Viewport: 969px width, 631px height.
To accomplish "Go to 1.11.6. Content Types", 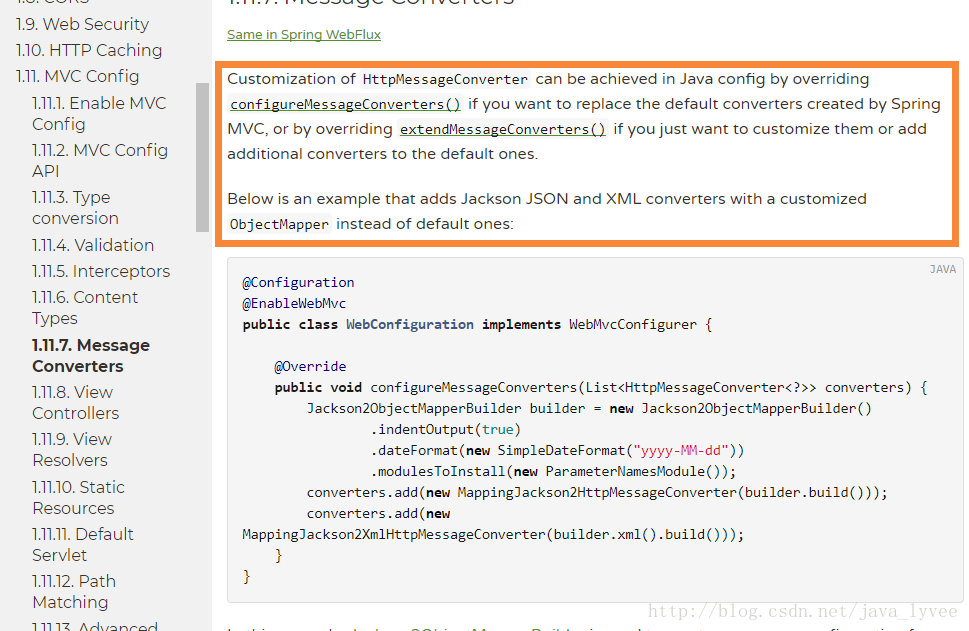I will click(85, 307).
